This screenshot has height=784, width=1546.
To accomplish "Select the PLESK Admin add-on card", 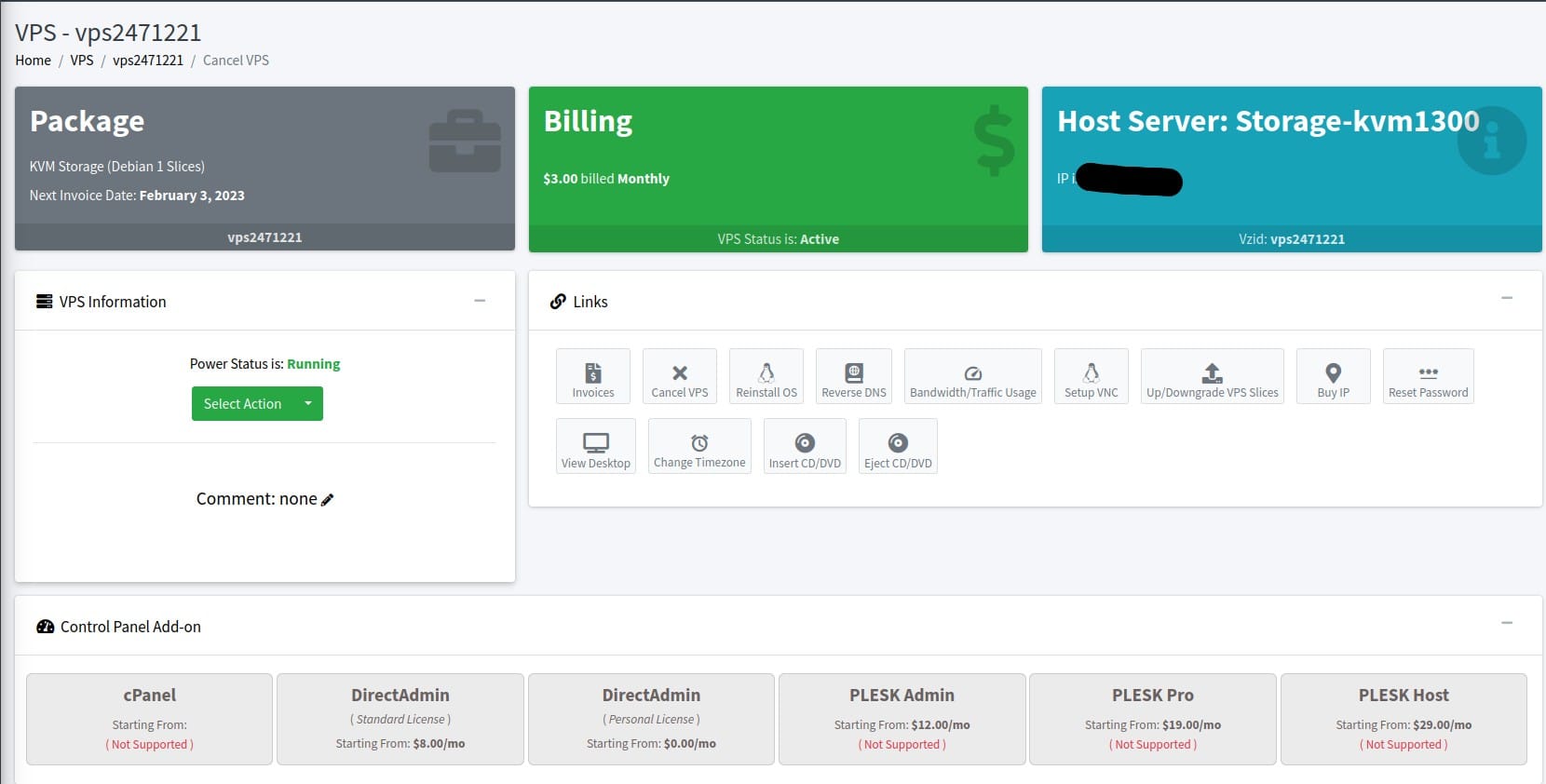I will pyautogui.click(x=902, y=719).
